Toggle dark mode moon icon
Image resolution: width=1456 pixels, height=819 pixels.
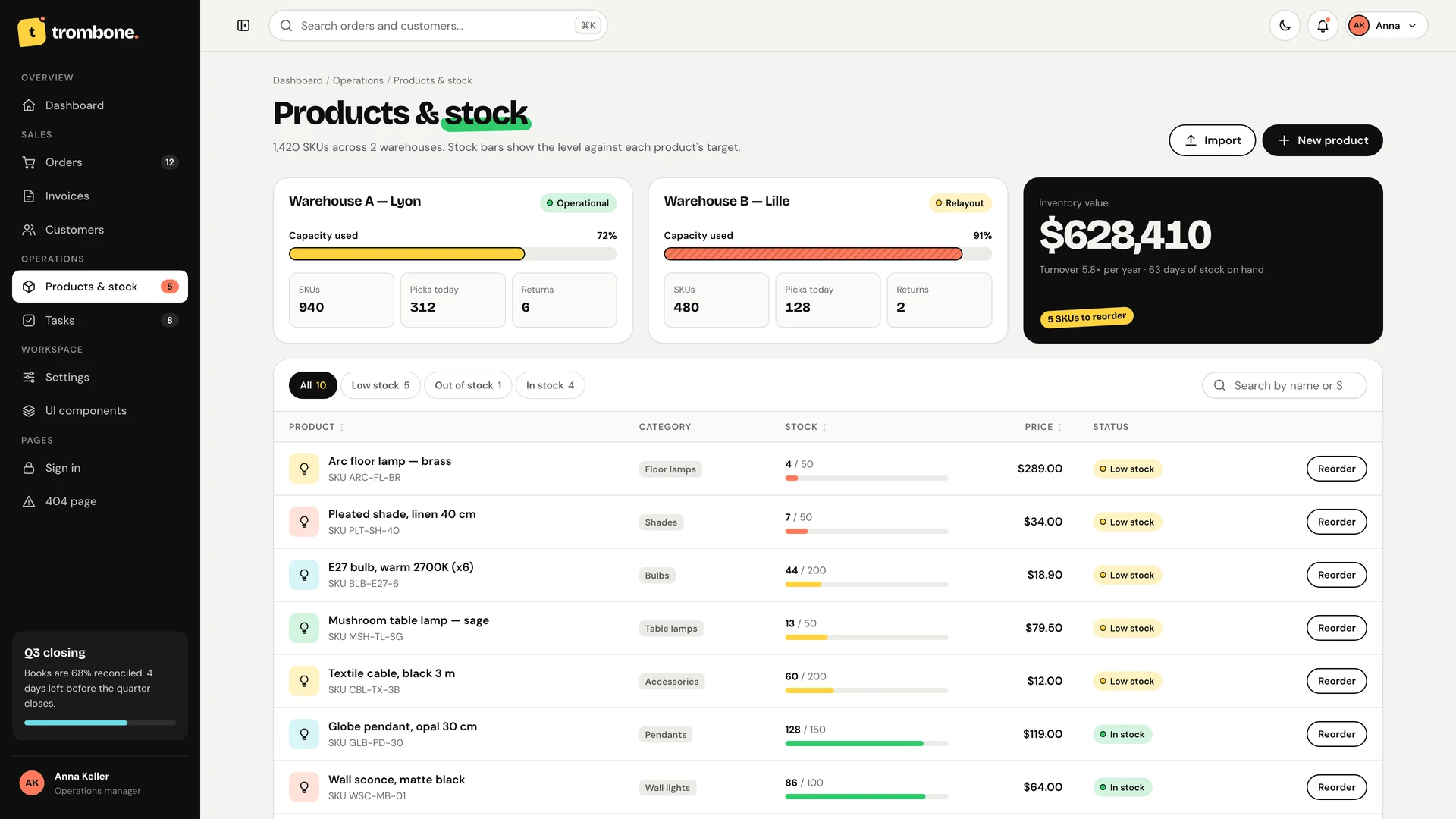[x=1285, y=26]
